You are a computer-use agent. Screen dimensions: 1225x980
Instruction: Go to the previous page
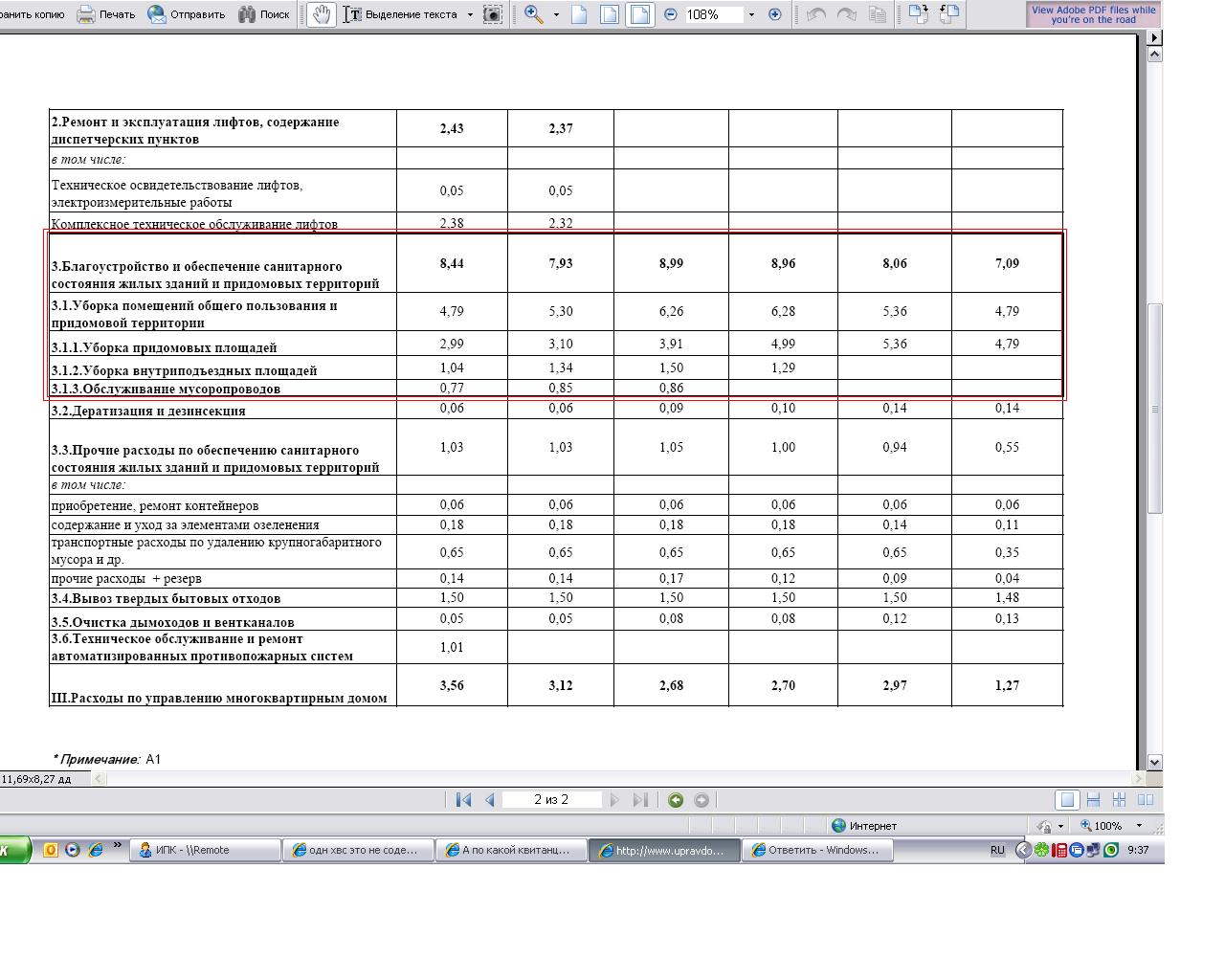tap(489, 800)
